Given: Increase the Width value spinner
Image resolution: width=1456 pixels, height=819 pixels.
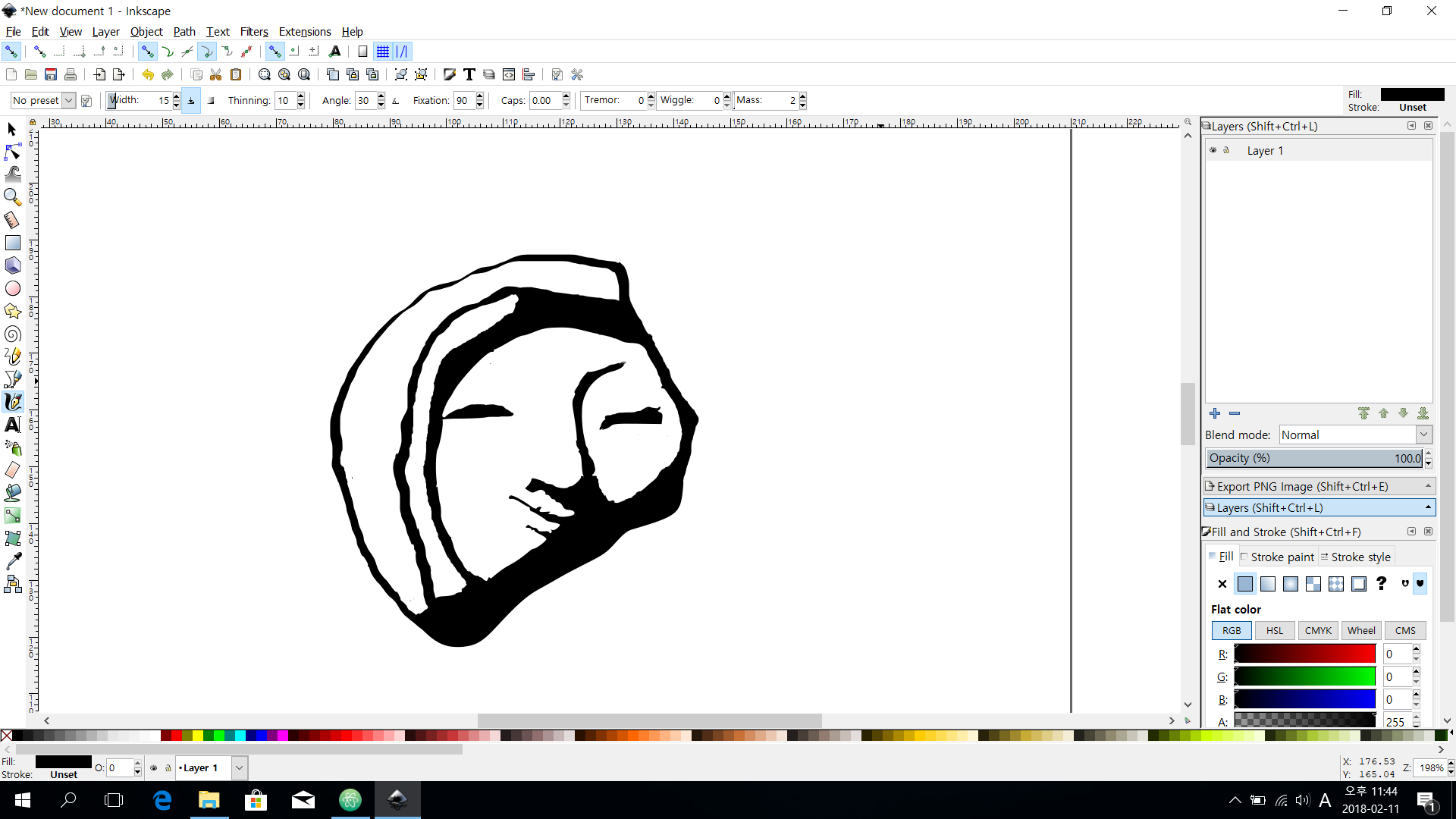Looking at the screenshot, I should [x=177, y=96].
